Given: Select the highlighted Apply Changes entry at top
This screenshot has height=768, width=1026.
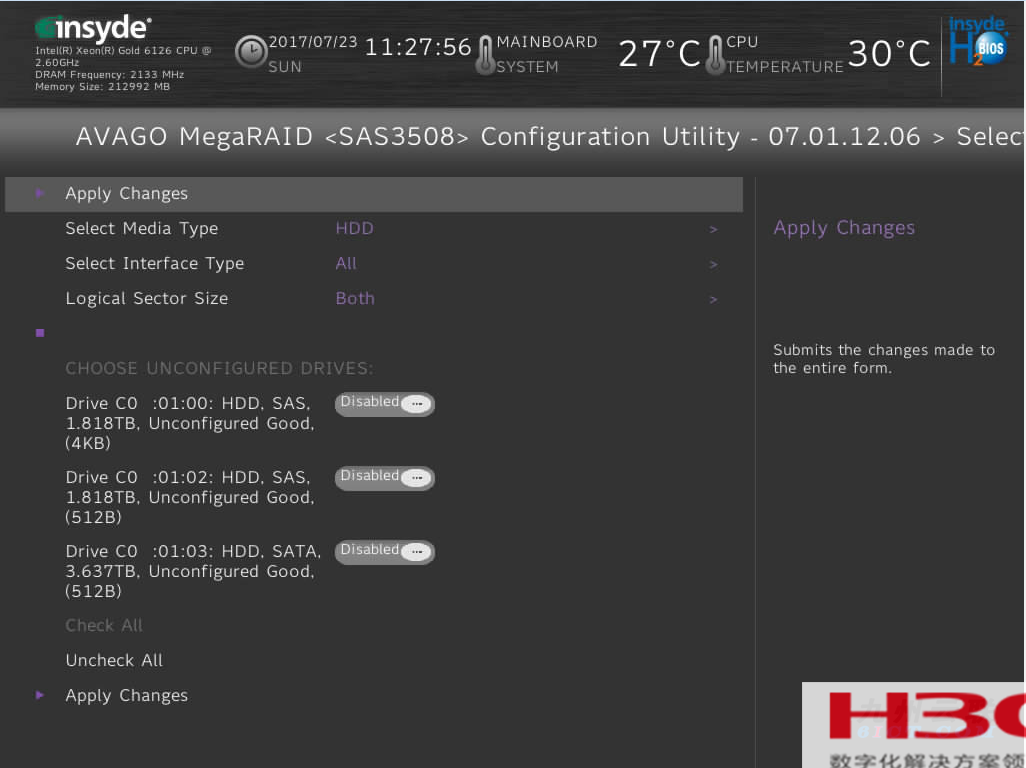Looking at the screenshot, I should tap(374, 194).
